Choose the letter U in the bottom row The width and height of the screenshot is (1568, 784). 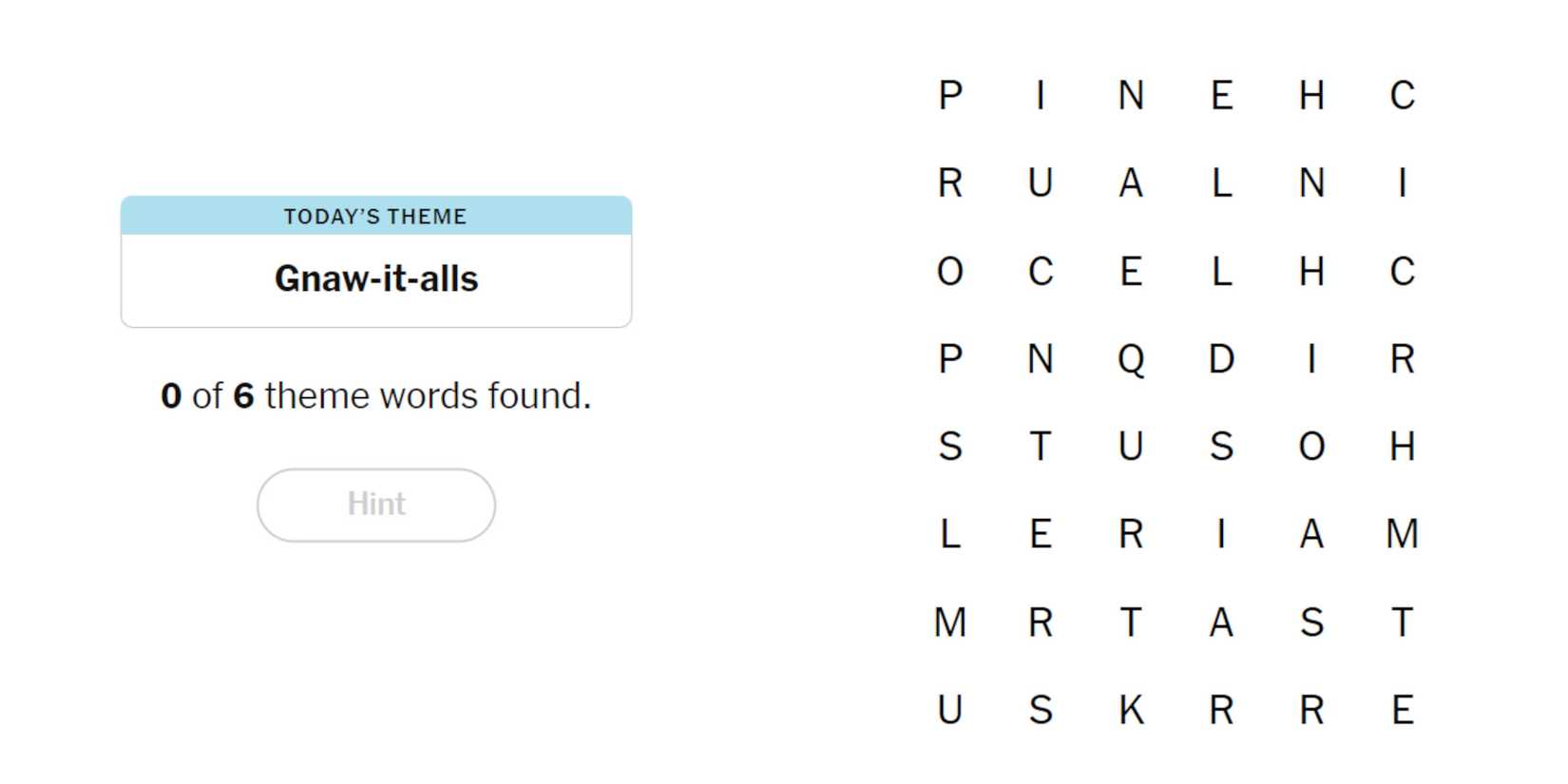950,710
